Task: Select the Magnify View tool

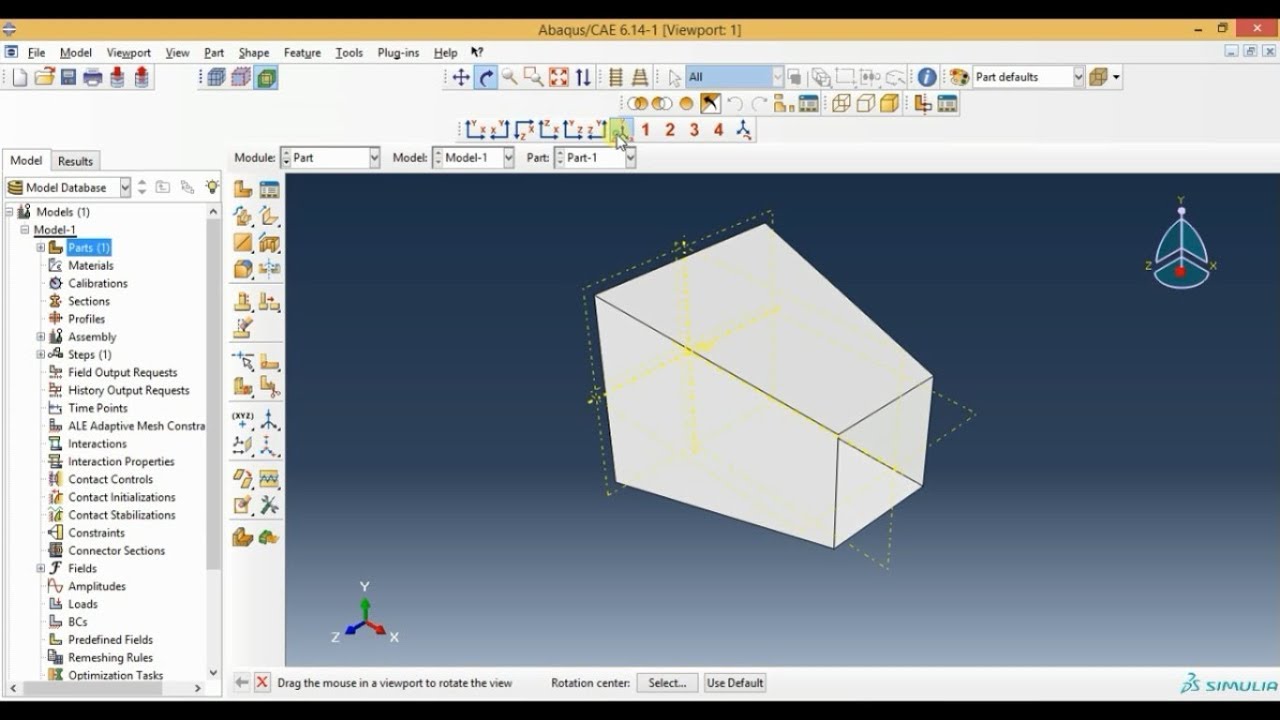Action: (510, 77)
